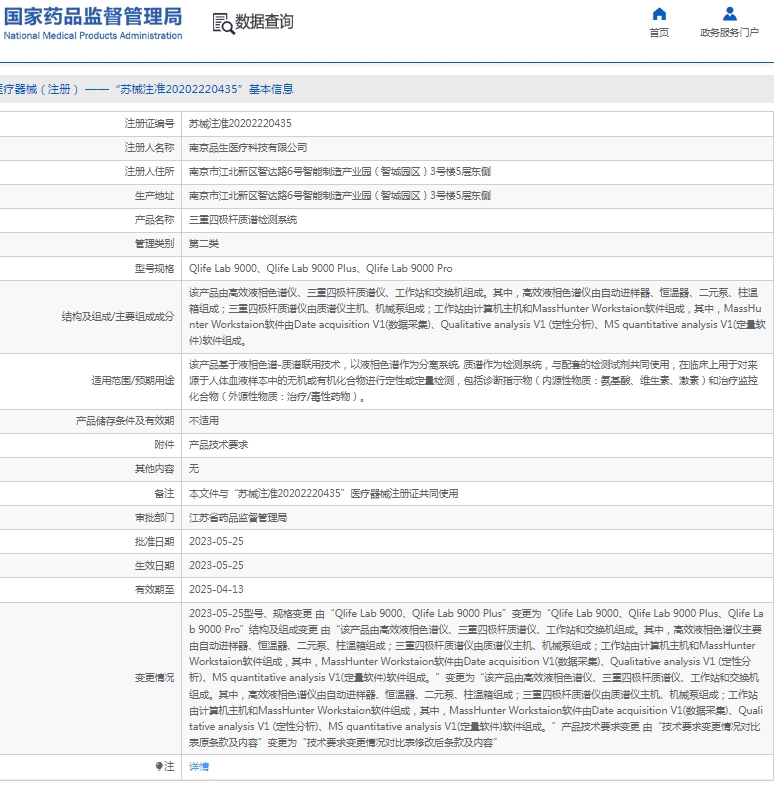
Task: Click the 数据查询 search document icon
Action: (223, 23)
